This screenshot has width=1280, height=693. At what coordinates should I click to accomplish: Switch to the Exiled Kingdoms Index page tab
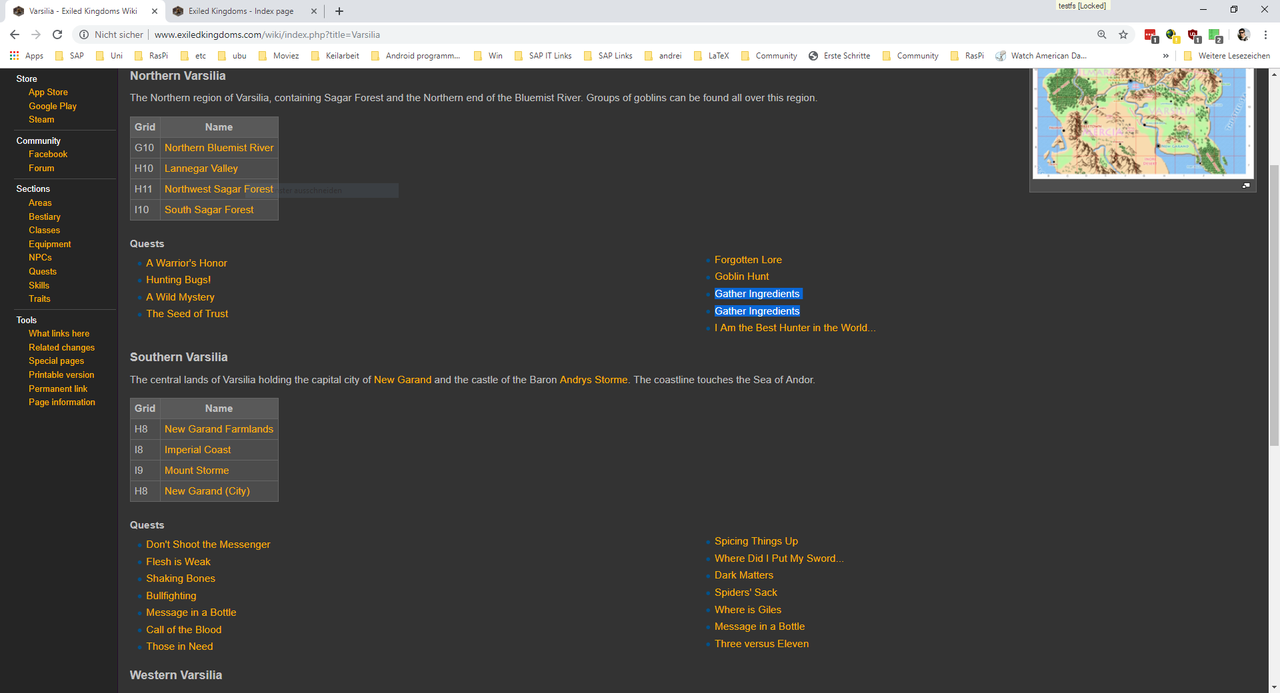pos(245,11)
